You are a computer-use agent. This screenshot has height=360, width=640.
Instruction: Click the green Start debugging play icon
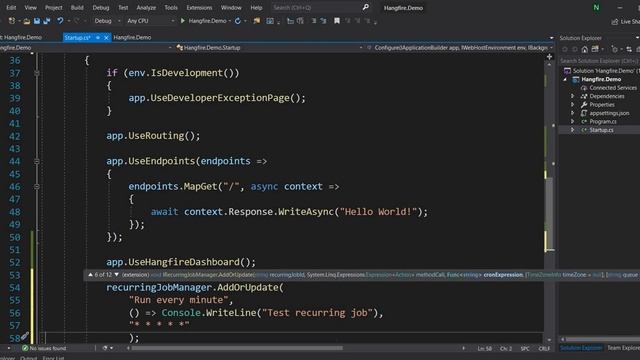tap(182, 21)
